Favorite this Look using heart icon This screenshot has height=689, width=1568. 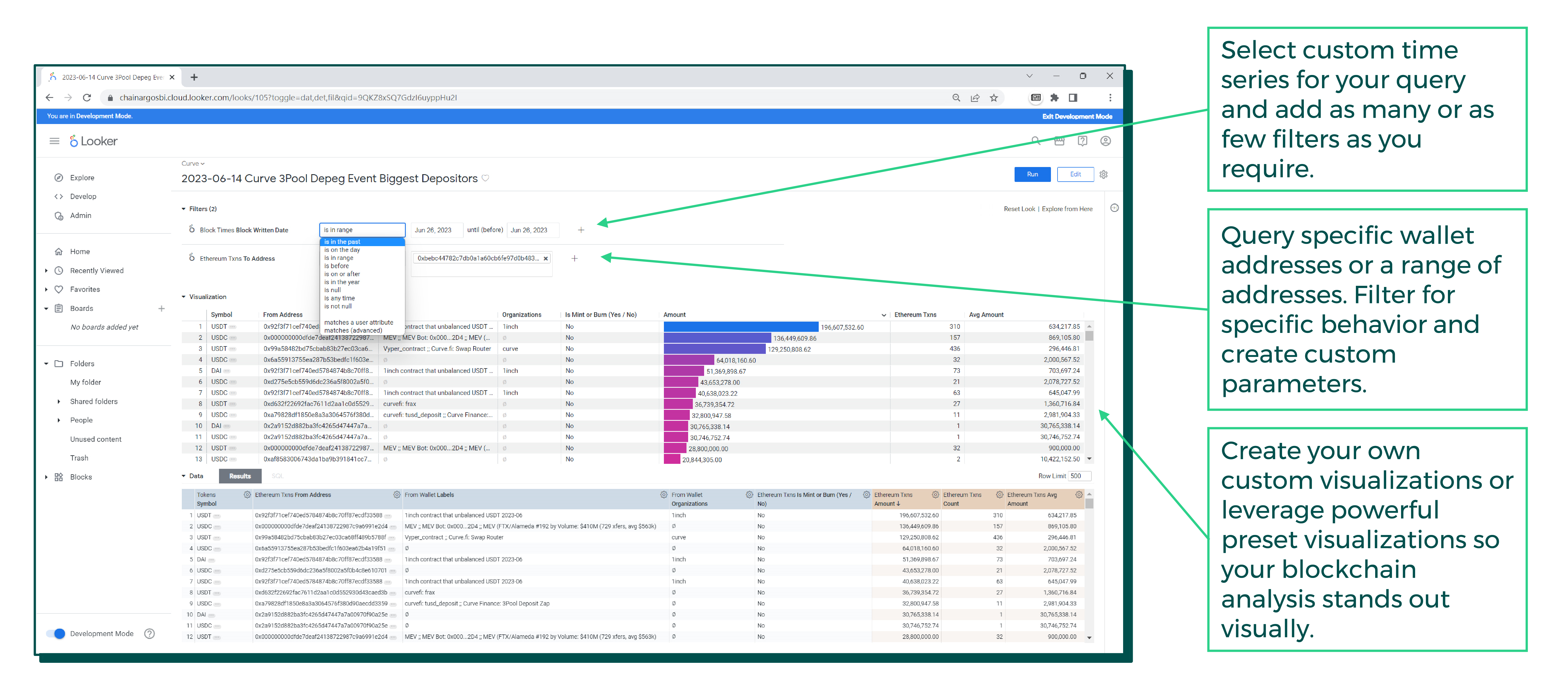pos(485,179)
